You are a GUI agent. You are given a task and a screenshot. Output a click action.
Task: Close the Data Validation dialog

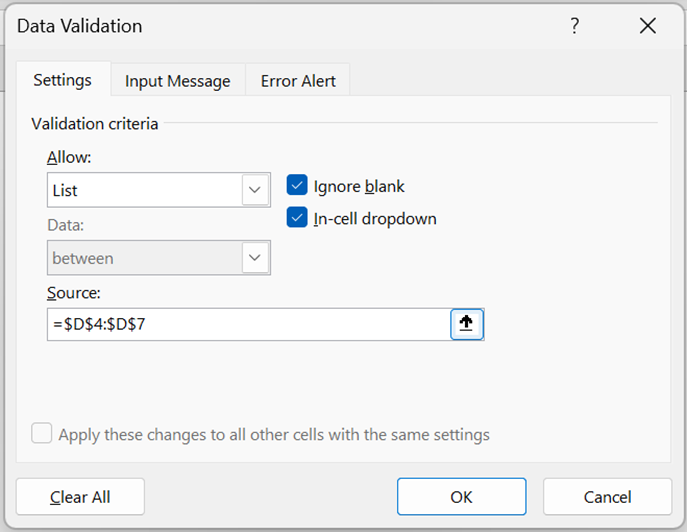(647, 27)
